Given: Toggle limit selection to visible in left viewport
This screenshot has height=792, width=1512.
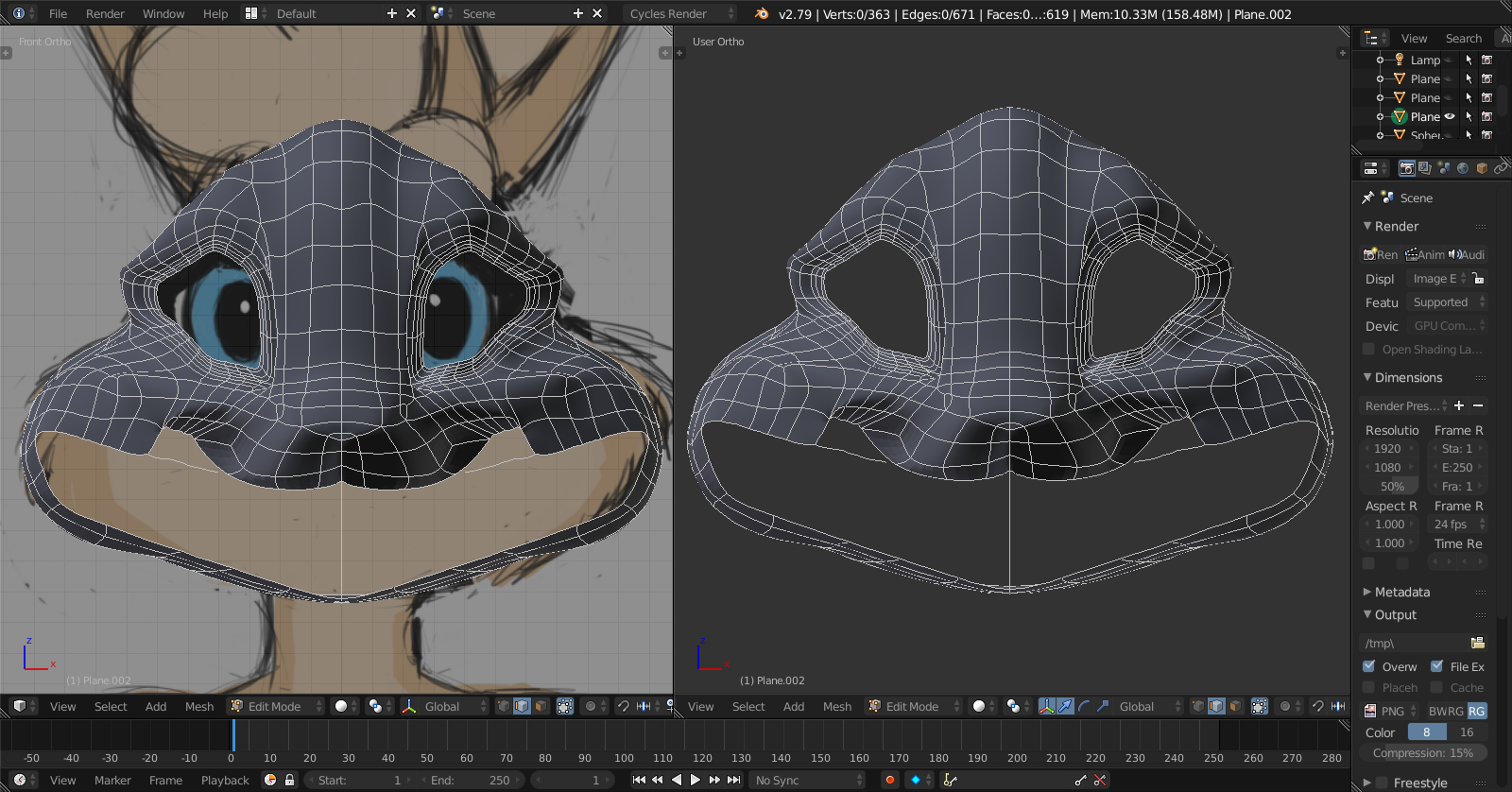Looking at the screenshot, I should [x=565, y=706].
